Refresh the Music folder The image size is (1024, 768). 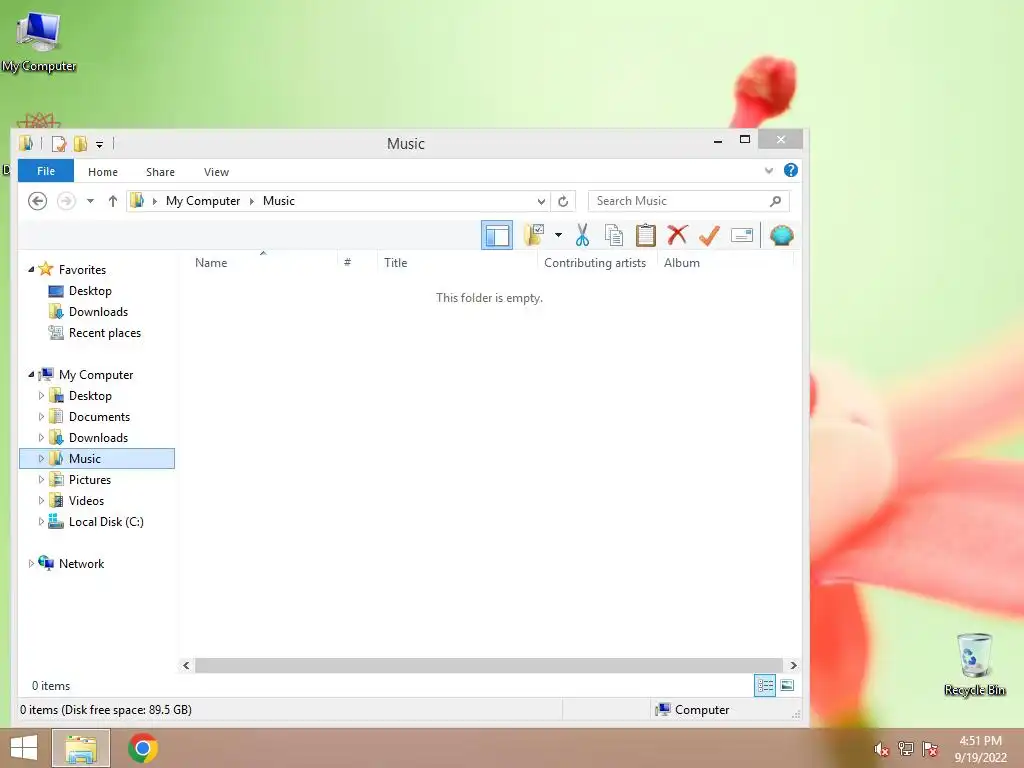click(563, 201)
